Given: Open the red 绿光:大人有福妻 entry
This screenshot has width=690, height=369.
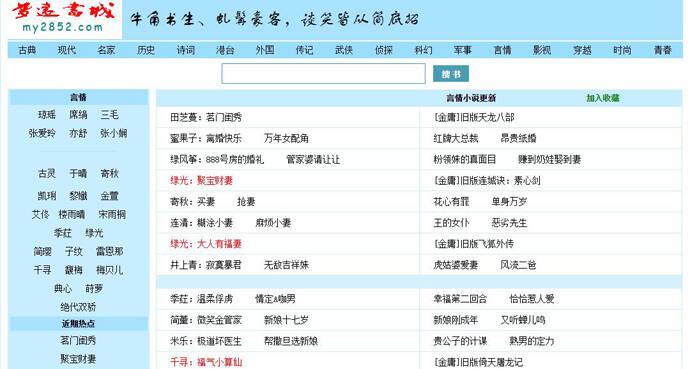Looking at the screenshot, I should 206,244.
